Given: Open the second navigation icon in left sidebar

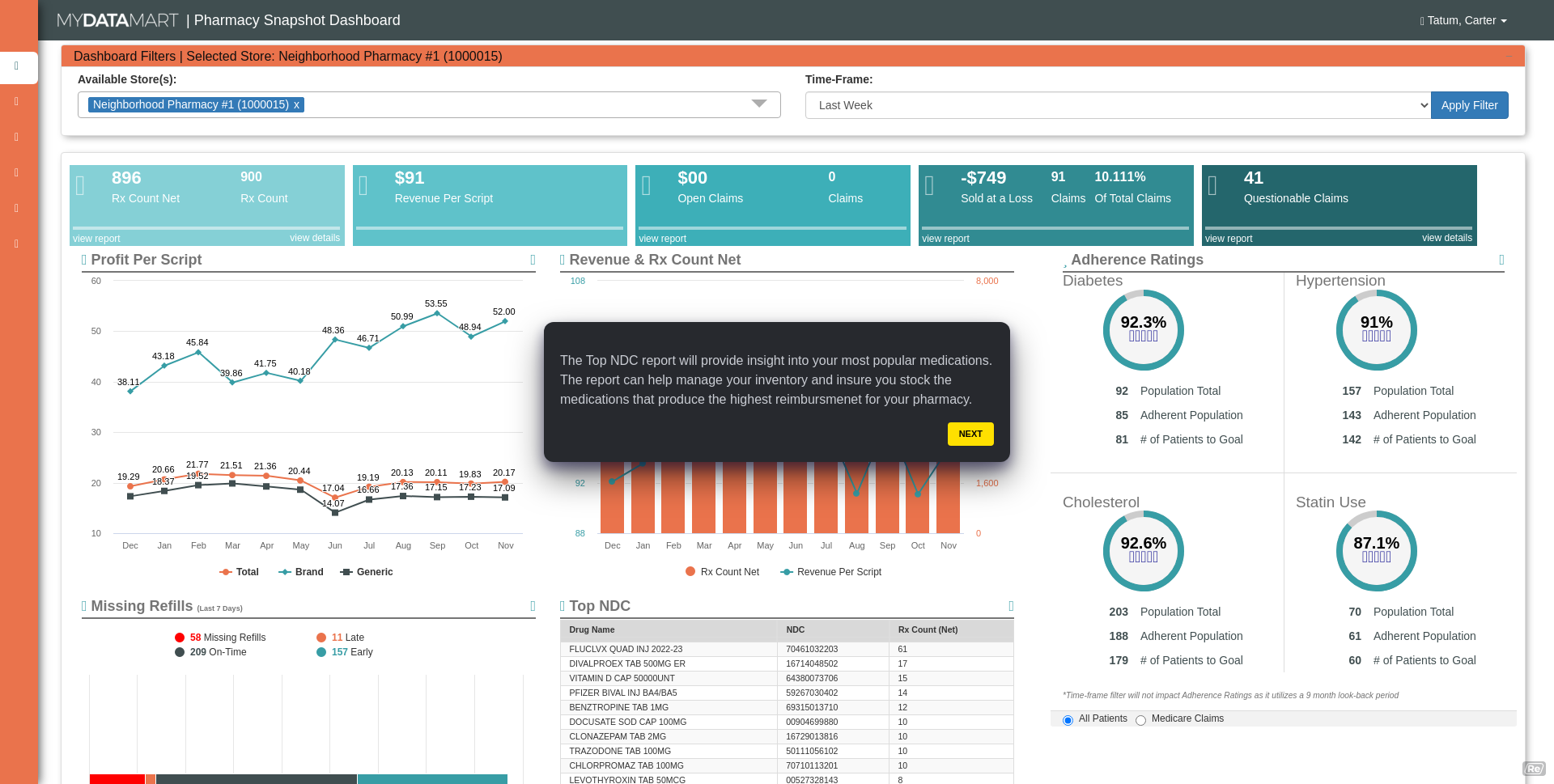Looking at the screenshot, I should 16,101.
